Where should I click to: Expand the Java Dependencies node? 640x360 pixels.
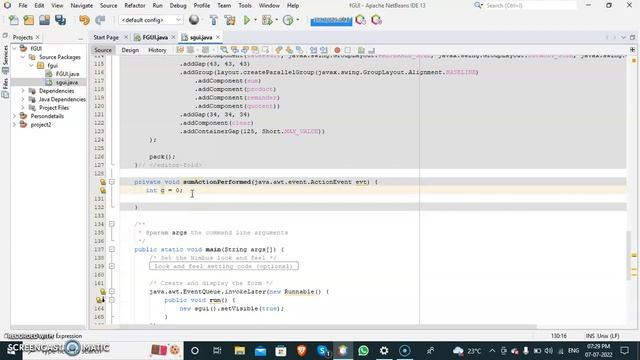23,100
